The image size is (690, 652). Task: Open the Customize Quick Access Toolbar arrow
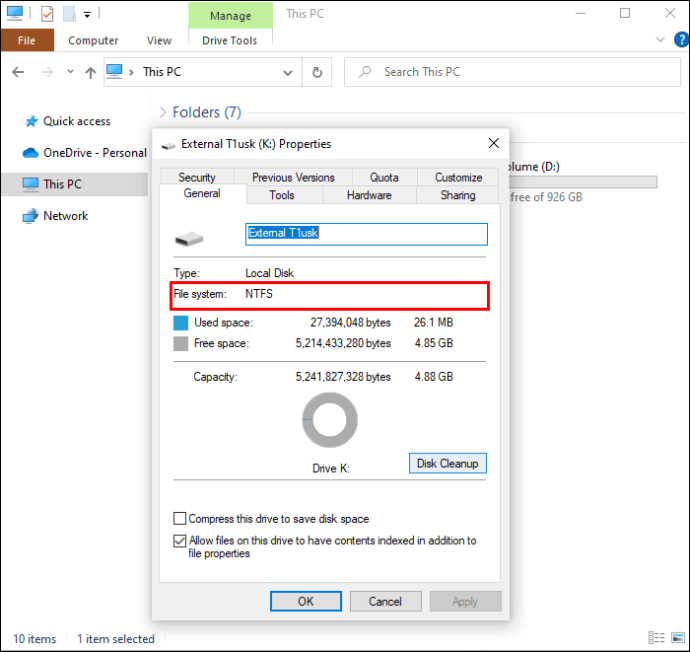click(87, 15)
